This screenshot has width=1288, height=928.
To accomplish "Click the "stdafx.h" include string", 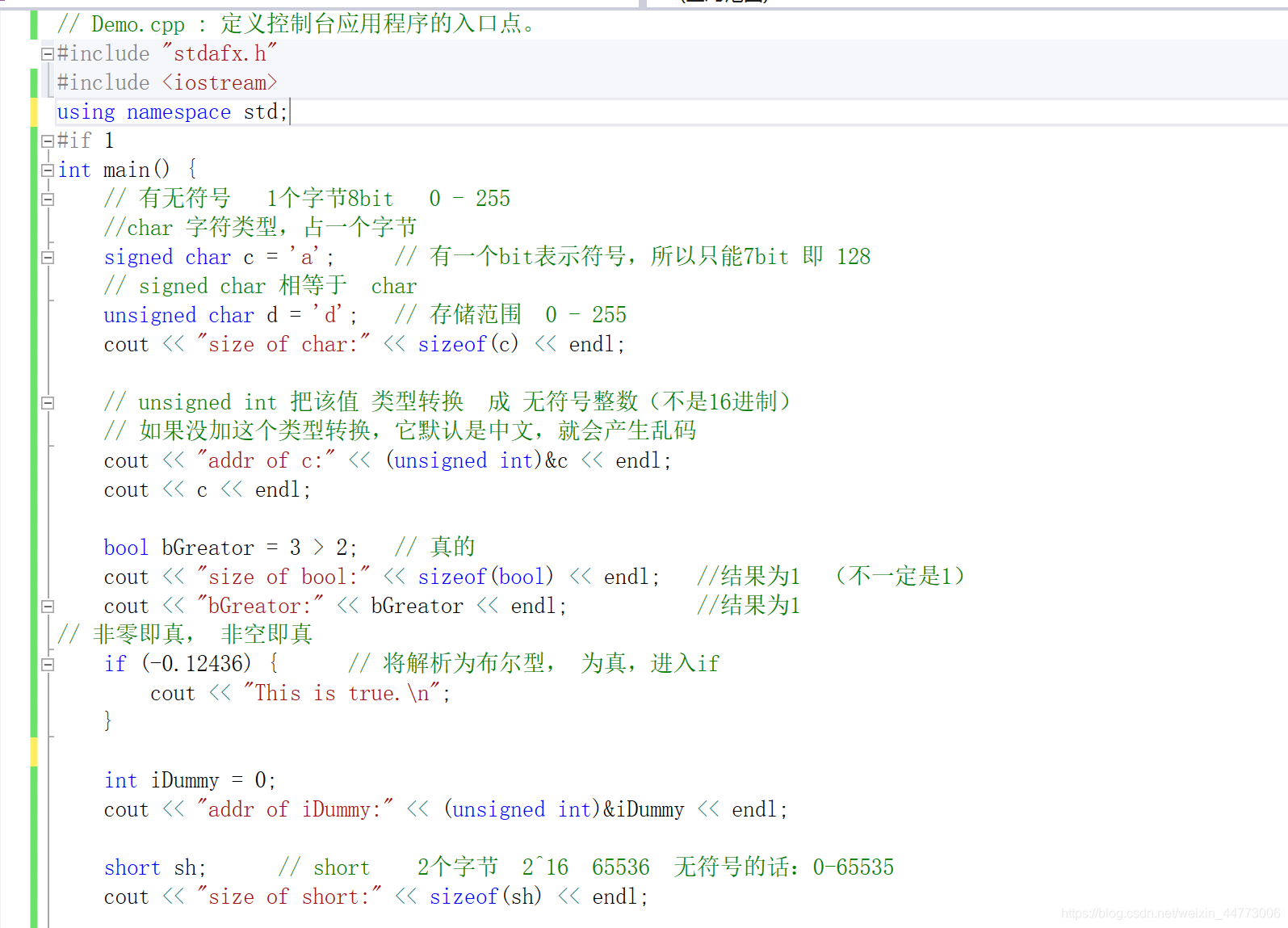I will tap(220, 53).
